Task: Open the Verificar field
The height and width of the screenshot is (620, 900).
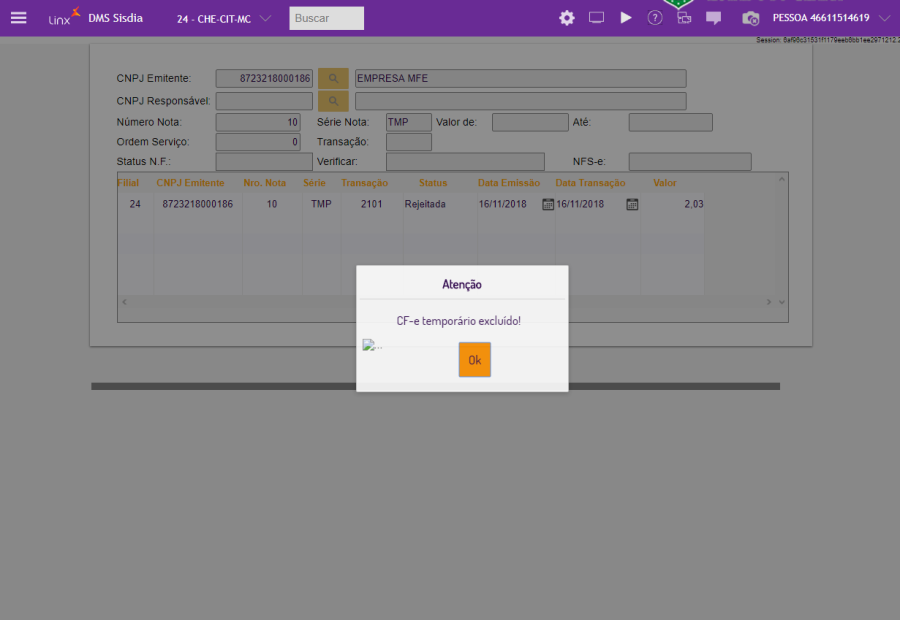Action: (x=465, y=162)
